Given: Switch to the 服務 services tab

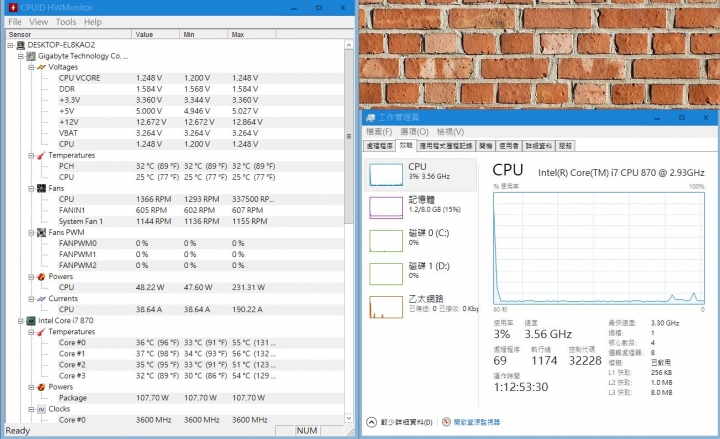Looking at the screenshot, I should [565, 146].
